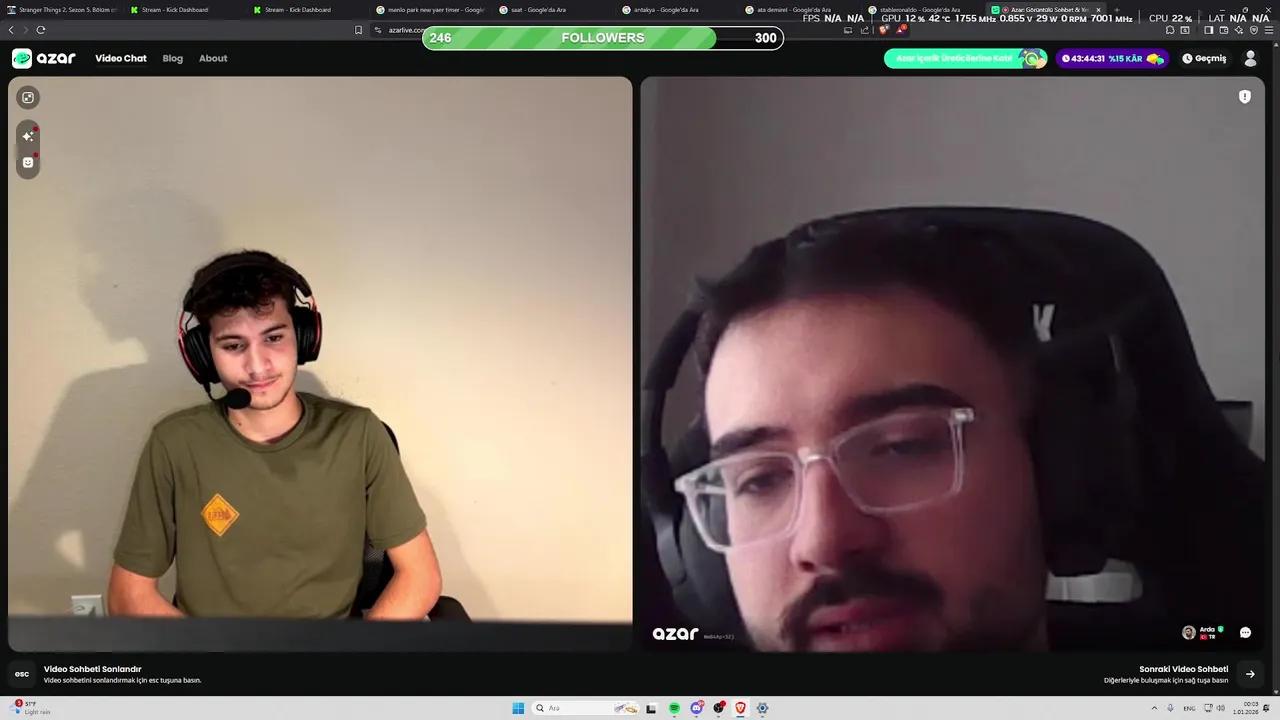1280x720 pixels.
Task: Open the screen layout switcher icon
Action: [27, 97]
